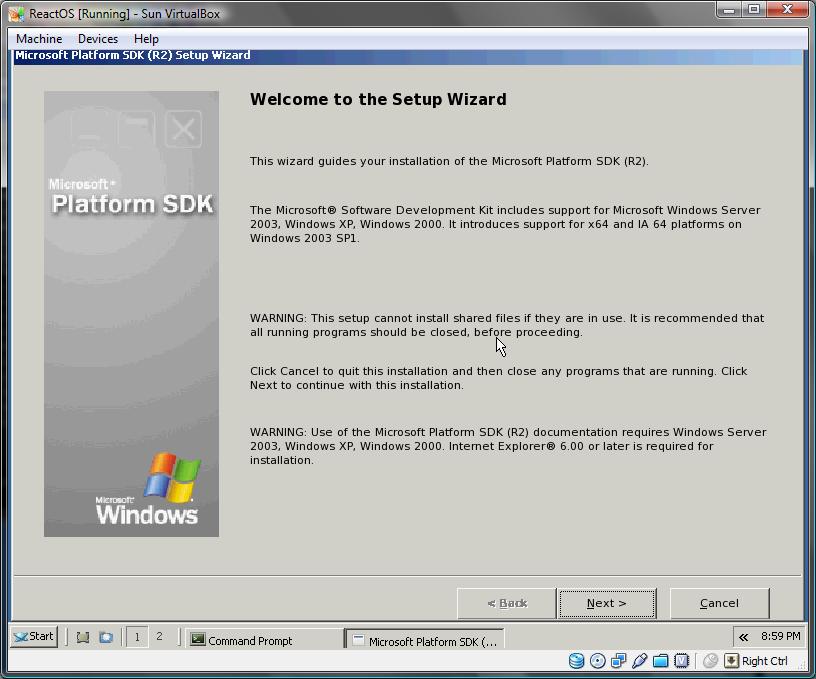Switch to Command Prompt taskbar item
The width and height of the screenshot is (816, 679).
[x=264, y=641]
